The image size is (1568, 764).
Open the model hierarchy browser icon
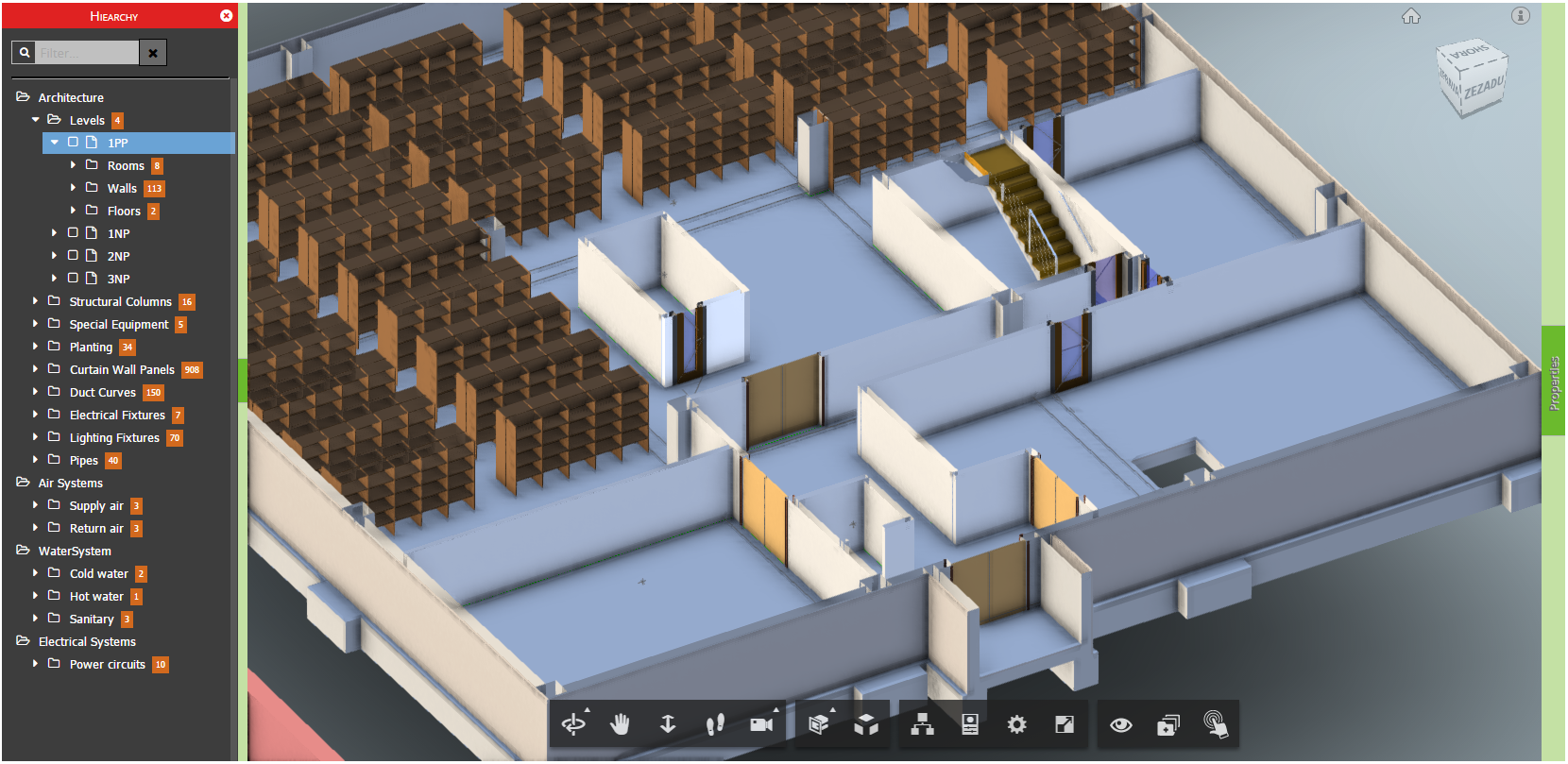[x=922, y=724]
